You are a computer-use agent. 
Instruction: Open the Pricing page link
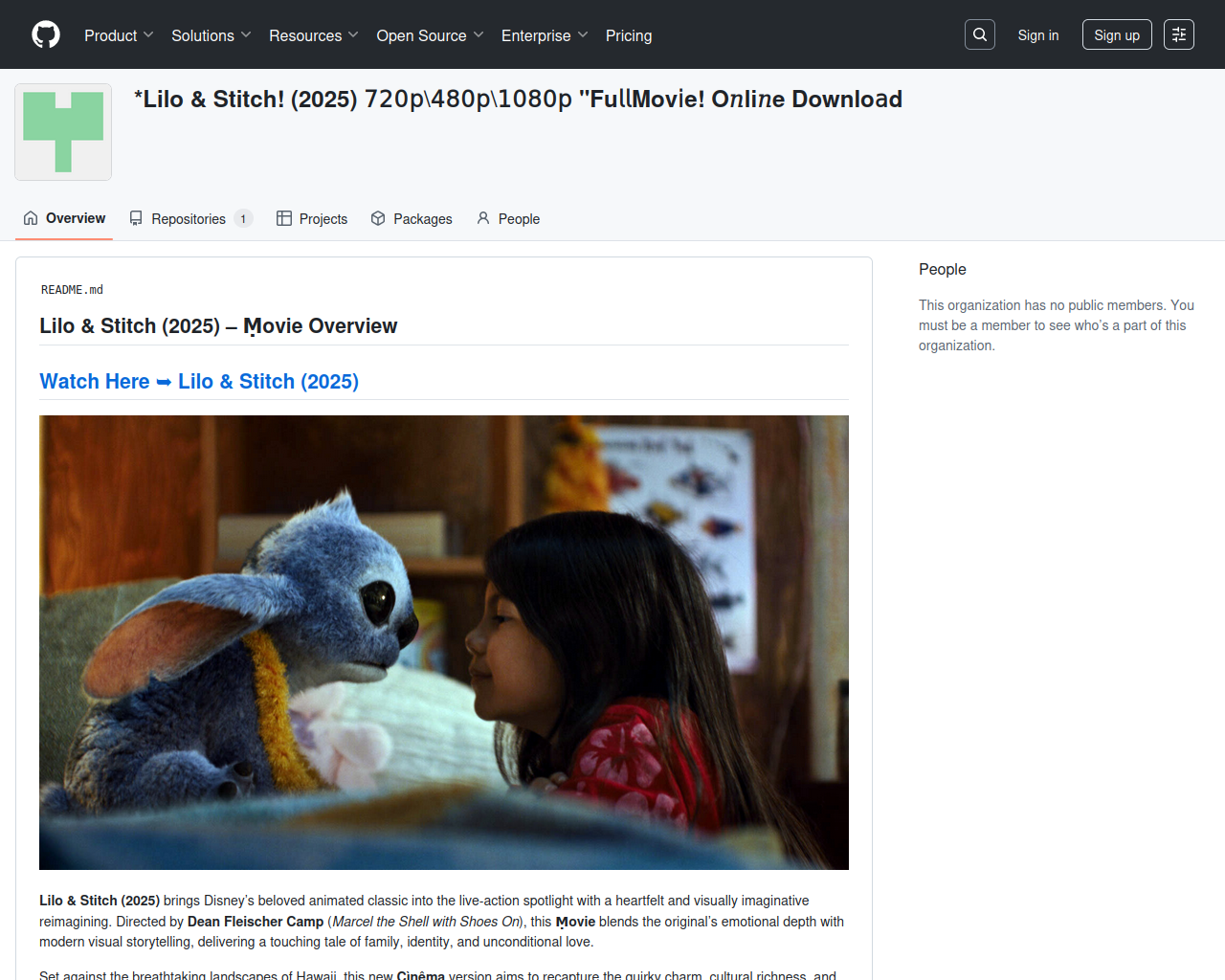click(x=629, y=35)
